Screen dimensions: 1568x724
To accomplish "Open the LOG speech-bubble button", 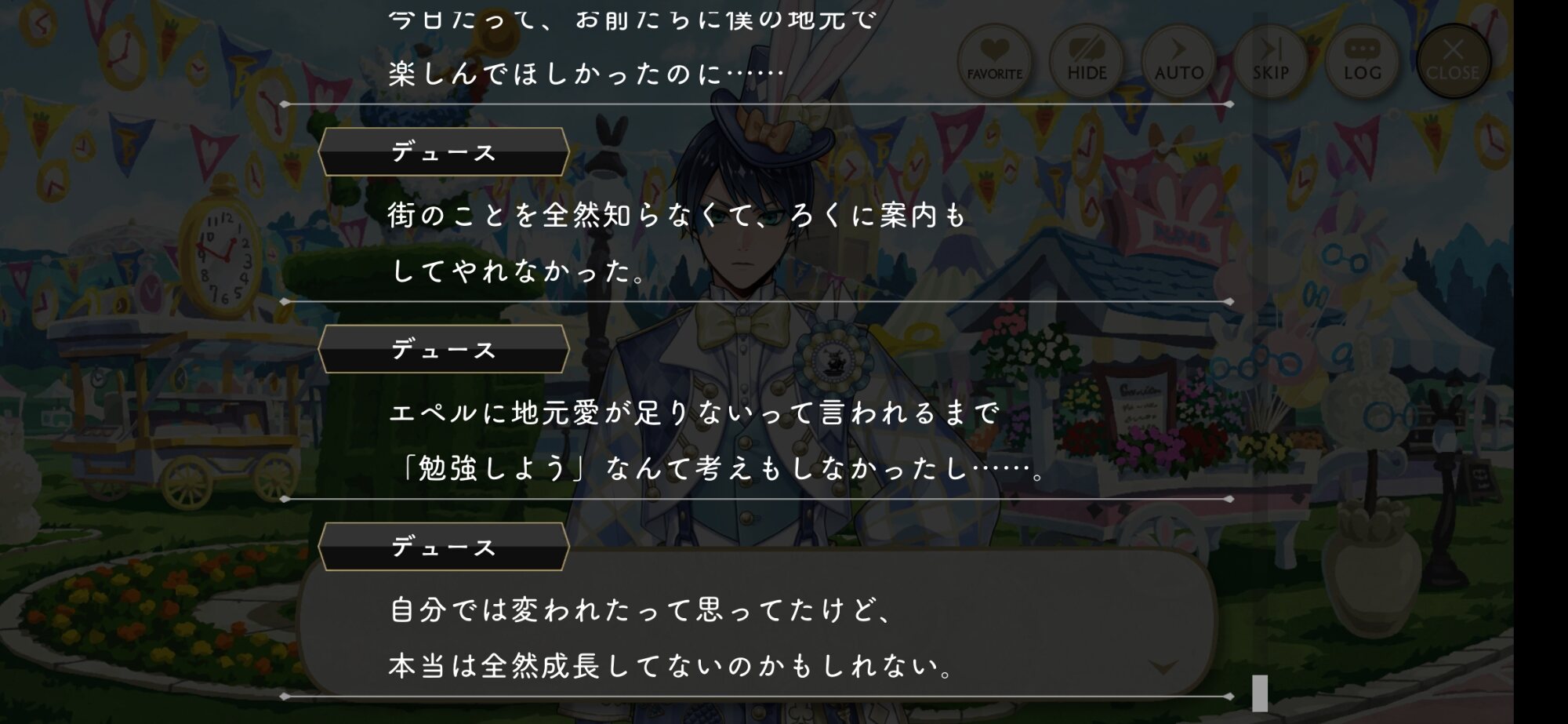I will click(x=1362, y=60).
